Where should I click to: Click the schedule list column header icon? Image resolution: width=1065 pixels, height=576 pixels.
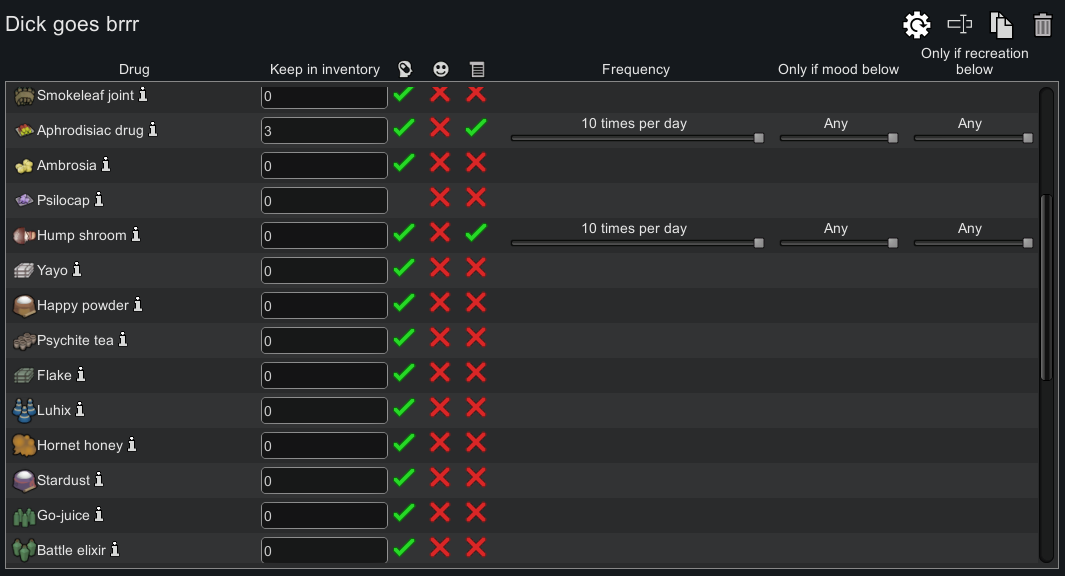[477, 69]
